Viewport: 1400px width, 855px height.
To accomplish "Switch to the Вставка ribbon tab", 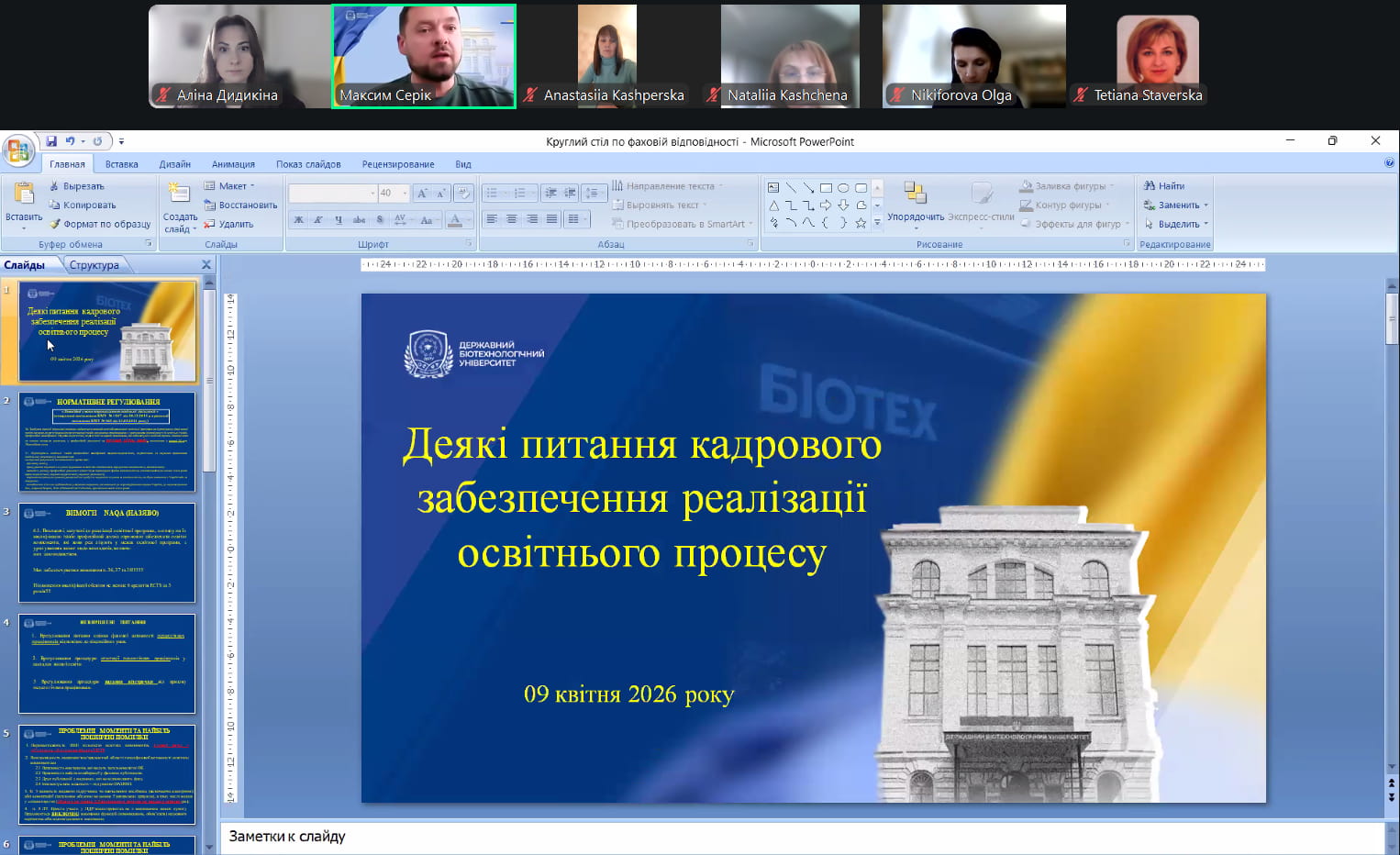I will tap(121, 164).
